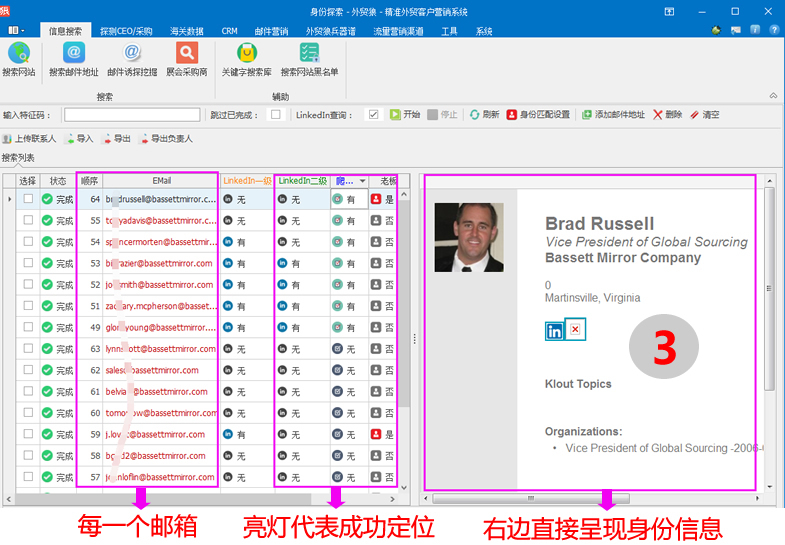Viewport: 785px width, 545px height.
Task: Open the 外贸象兵器谱 tab
Action: coord(330,31)
